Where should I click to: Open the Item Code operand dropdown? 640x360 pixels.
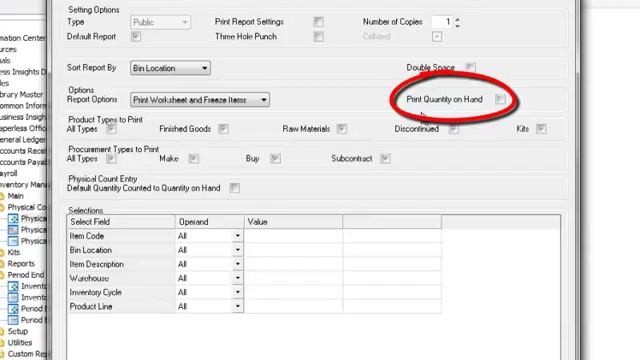point(238,236)
